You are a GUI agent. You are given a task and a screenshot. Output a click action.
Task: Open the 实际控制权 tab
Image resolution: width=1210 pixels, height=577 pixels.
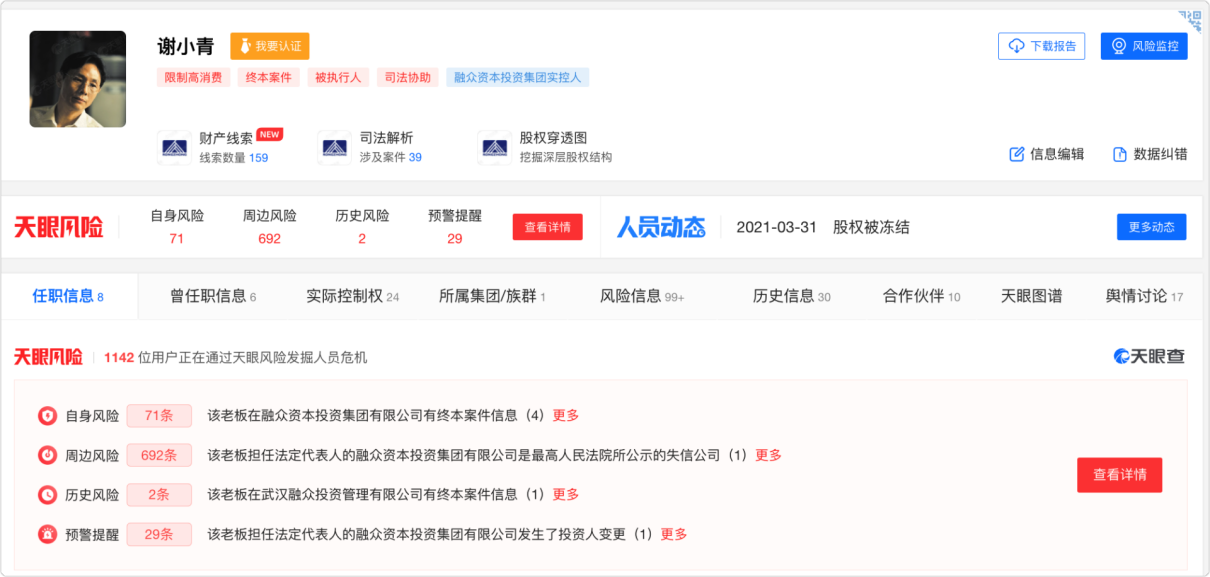click(x=352, y=296)
